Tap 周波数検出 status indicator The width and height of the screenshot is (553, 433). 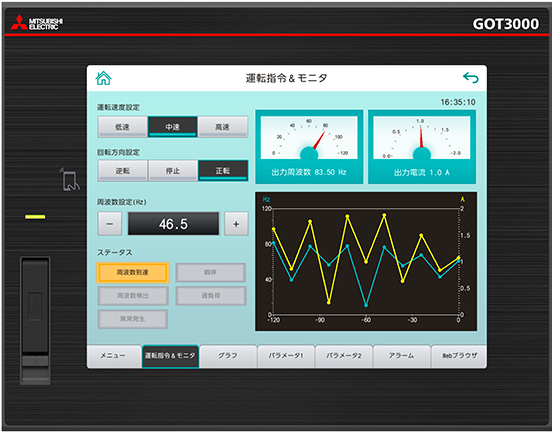(133, 295)
